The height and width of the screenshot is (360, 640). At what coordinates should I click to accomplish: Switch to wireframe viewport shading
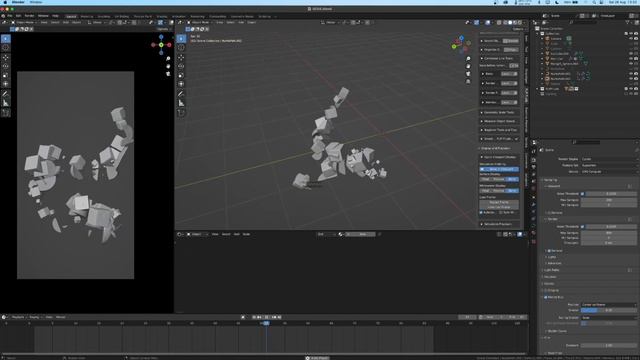click(x=505, y=22)
